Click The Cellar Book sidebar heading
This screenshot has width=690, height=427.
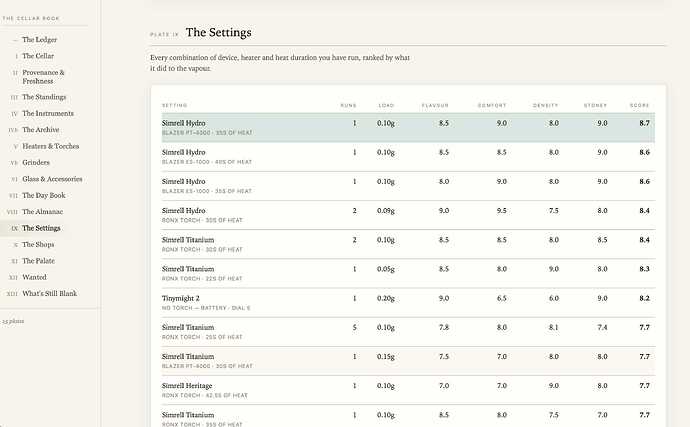point(31,18)
